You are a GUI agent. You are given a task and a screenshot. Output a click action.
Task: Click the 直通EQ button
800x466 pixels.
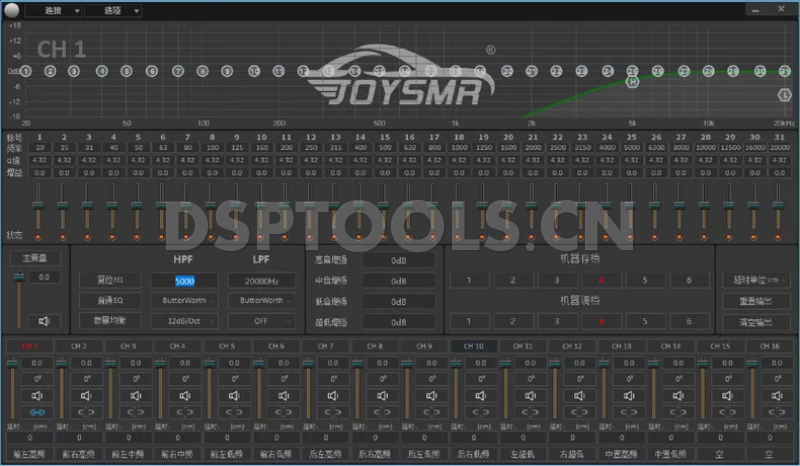(x=110, y=300)
